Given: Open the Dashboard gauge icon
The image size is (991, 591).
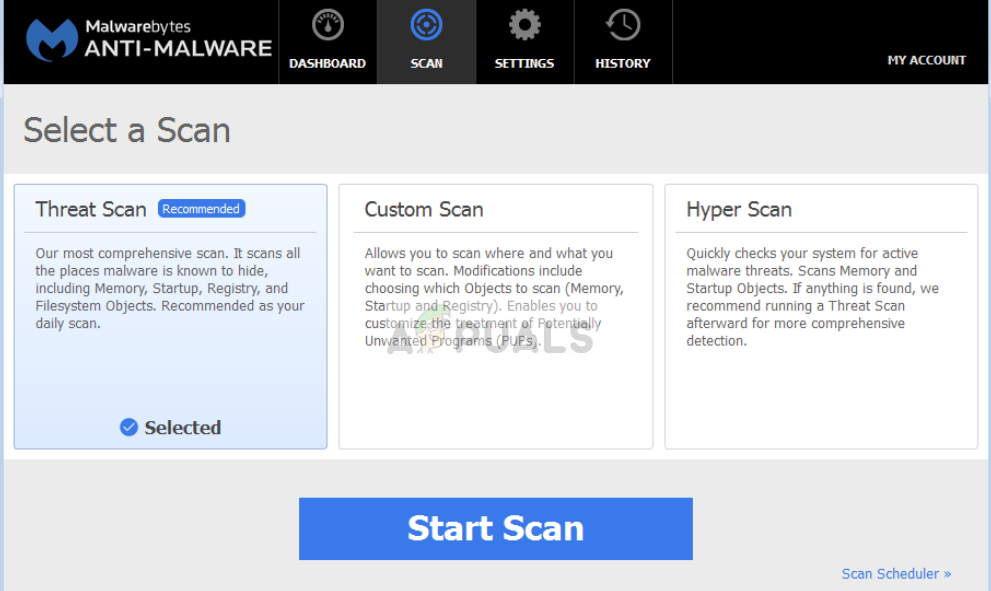Looking at the screenshot, I should point(327,25).
